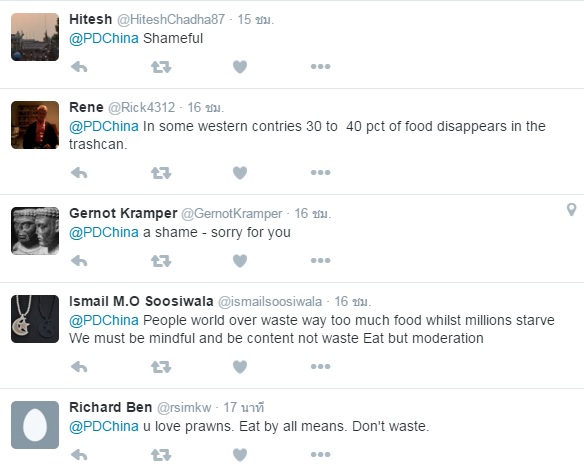584x474 pixels.
Task: Like Gernot Kramper's tweet
Action: point(240,261)
